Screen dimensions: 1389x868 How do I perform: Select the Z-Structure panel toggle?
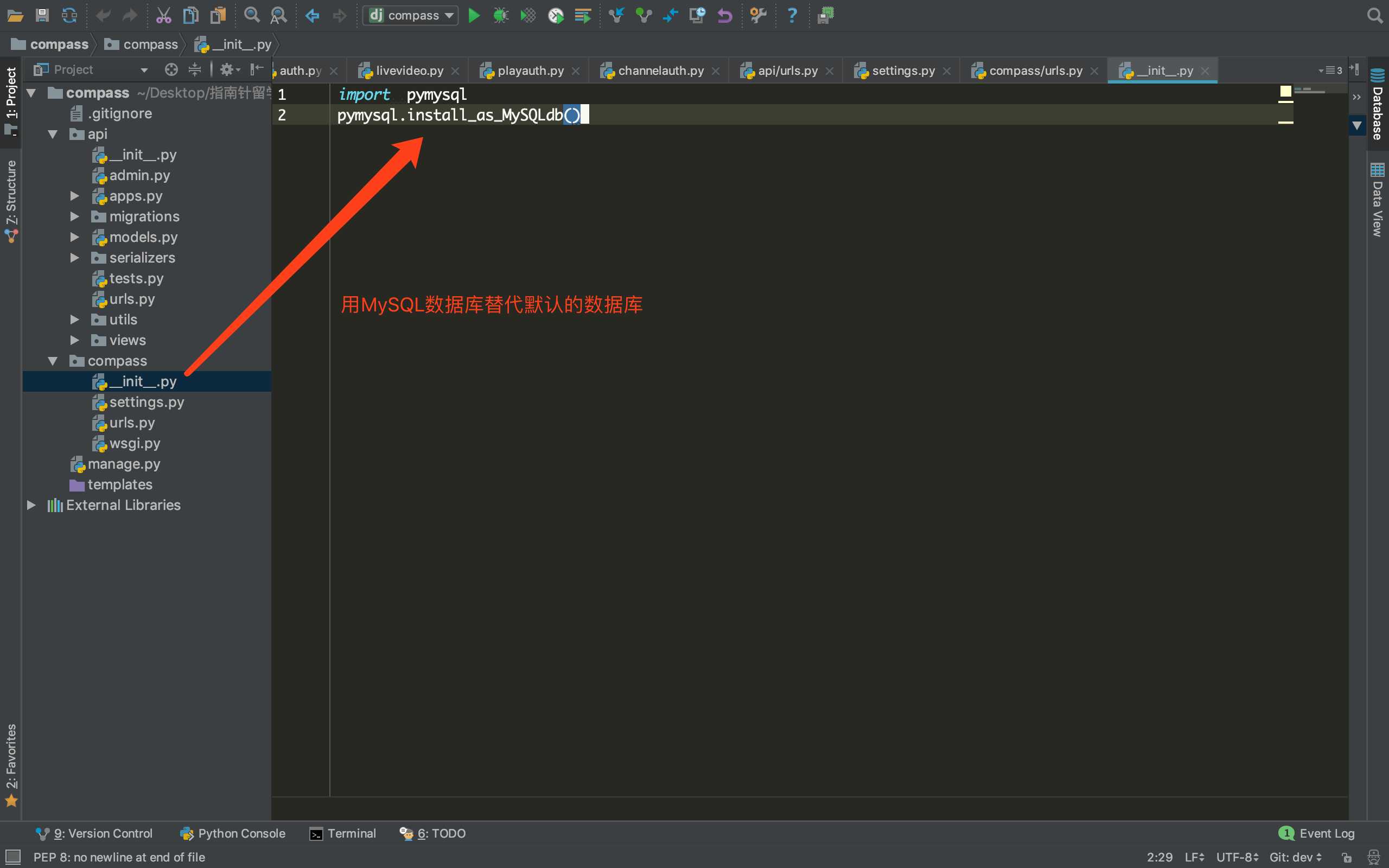pos(12,201)
